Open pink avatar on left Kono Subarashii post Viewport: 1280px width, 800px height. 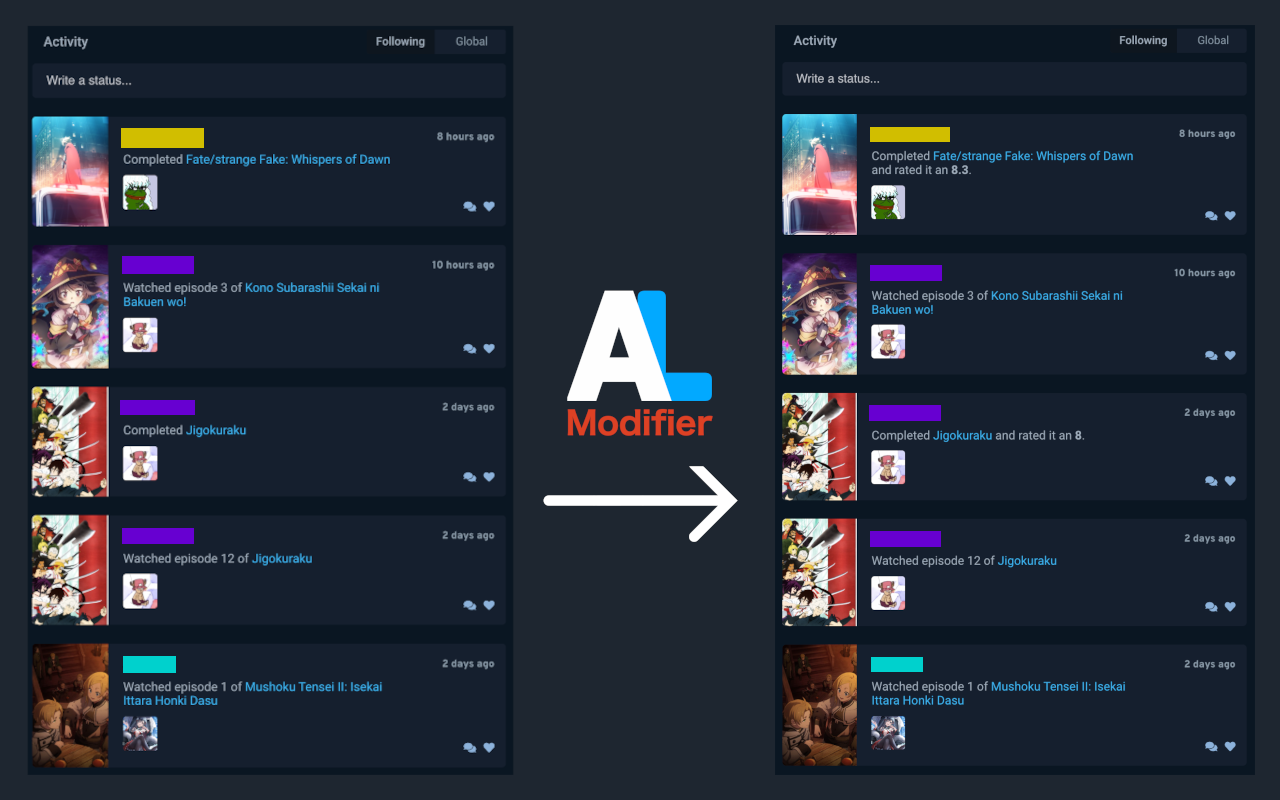click(x=140, y=335)
